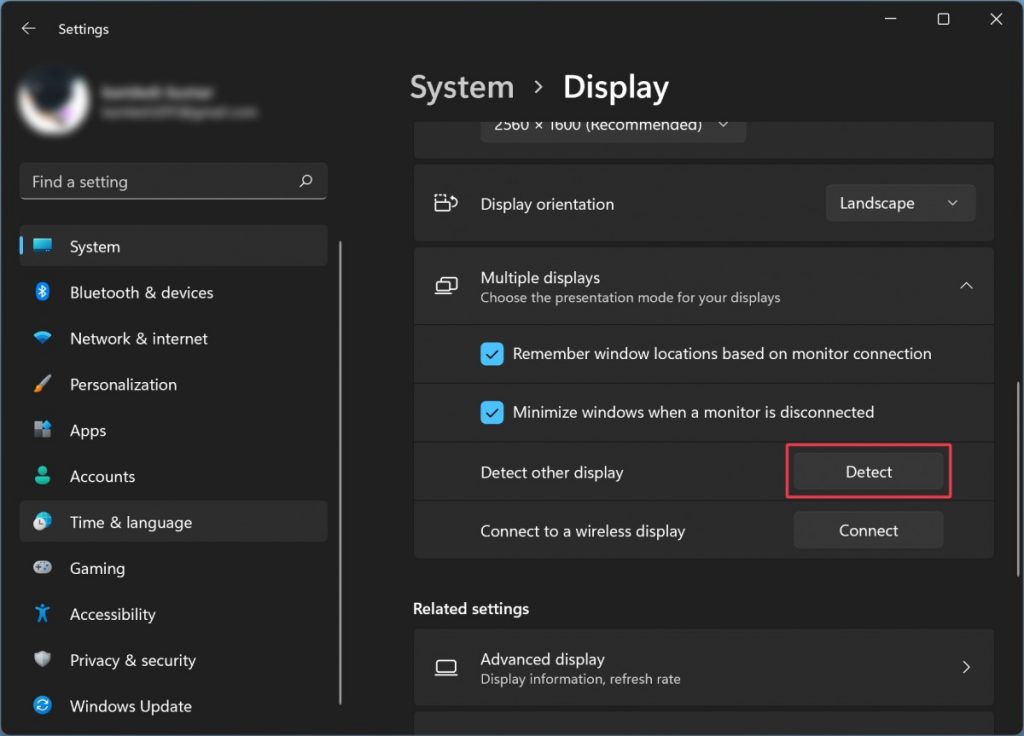Click the back arrow in Settings header

click(x=28, y=29)
